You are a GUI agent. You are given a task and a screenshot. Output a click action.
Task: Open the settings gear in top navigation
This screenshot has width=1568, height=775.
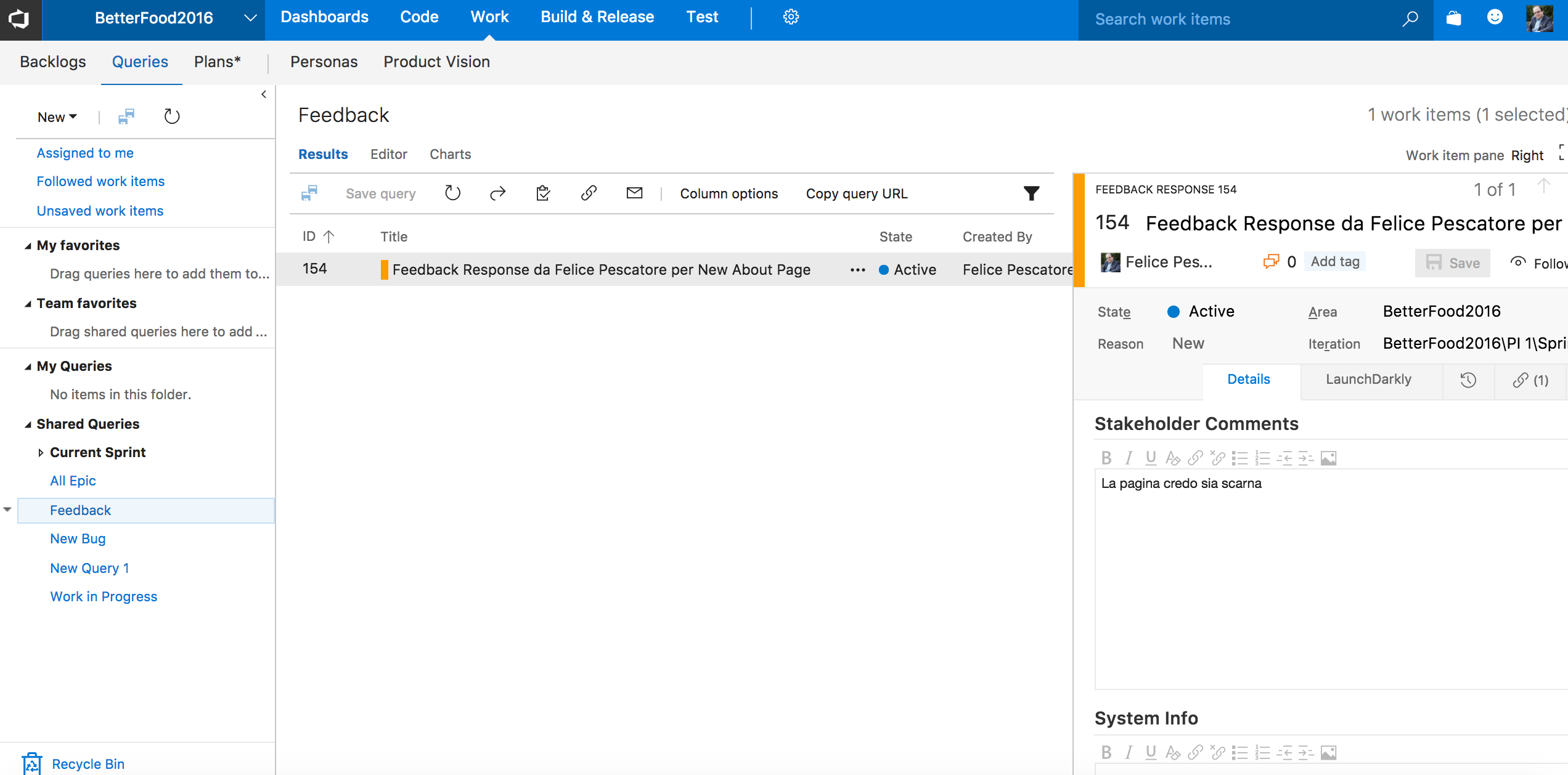791,17
